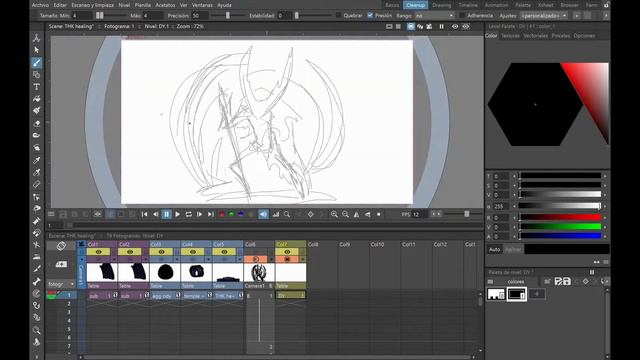The height and width of the screenshot is (360, 640).
Task: Select the Paint brush tool
Action: click(x=36, y=111)
